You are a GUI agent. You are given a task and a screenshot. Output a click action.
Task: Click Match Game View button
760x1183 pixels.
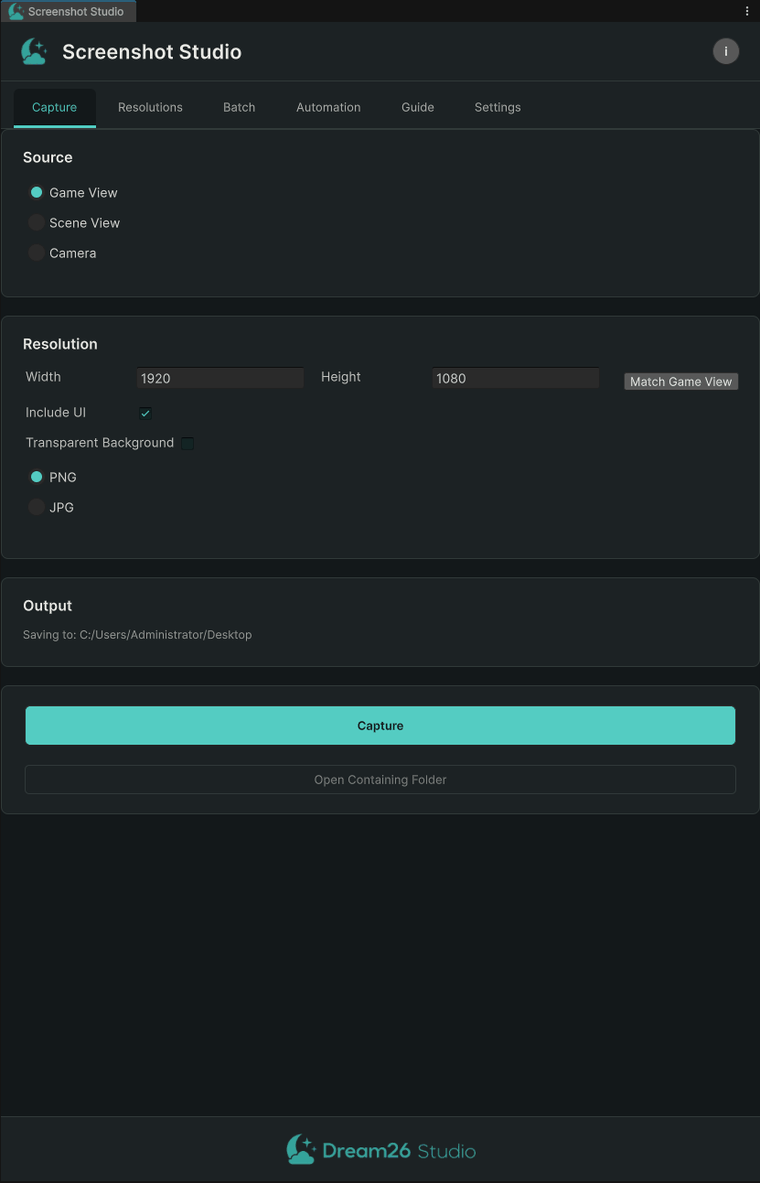coord(681,382)
